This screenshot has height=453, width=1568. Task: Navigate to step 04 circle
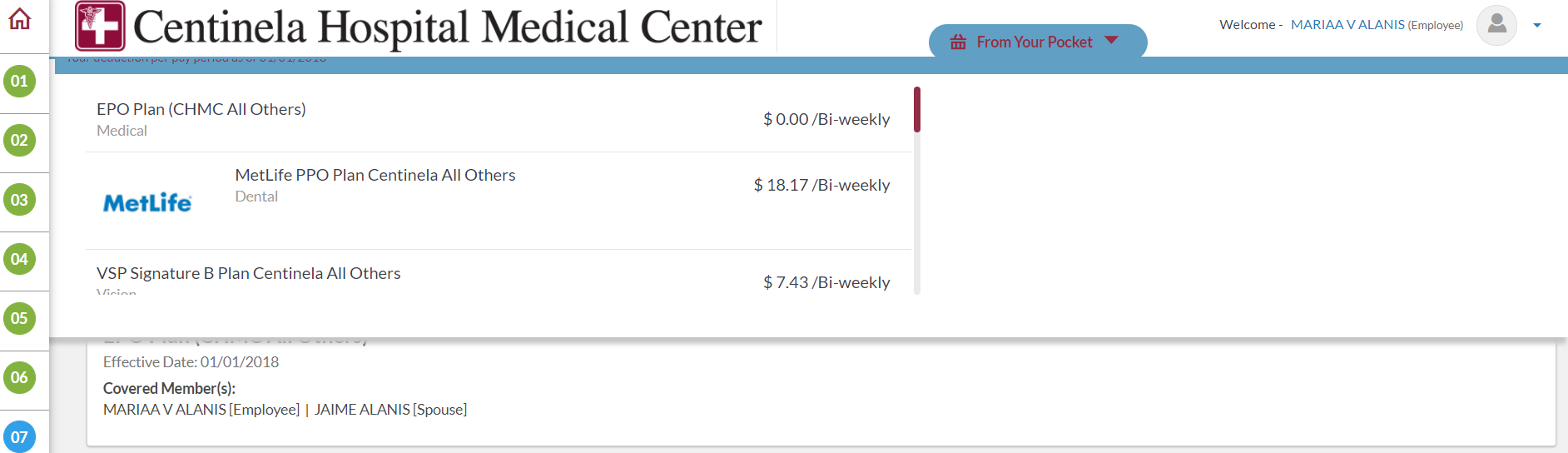(20, 259)
